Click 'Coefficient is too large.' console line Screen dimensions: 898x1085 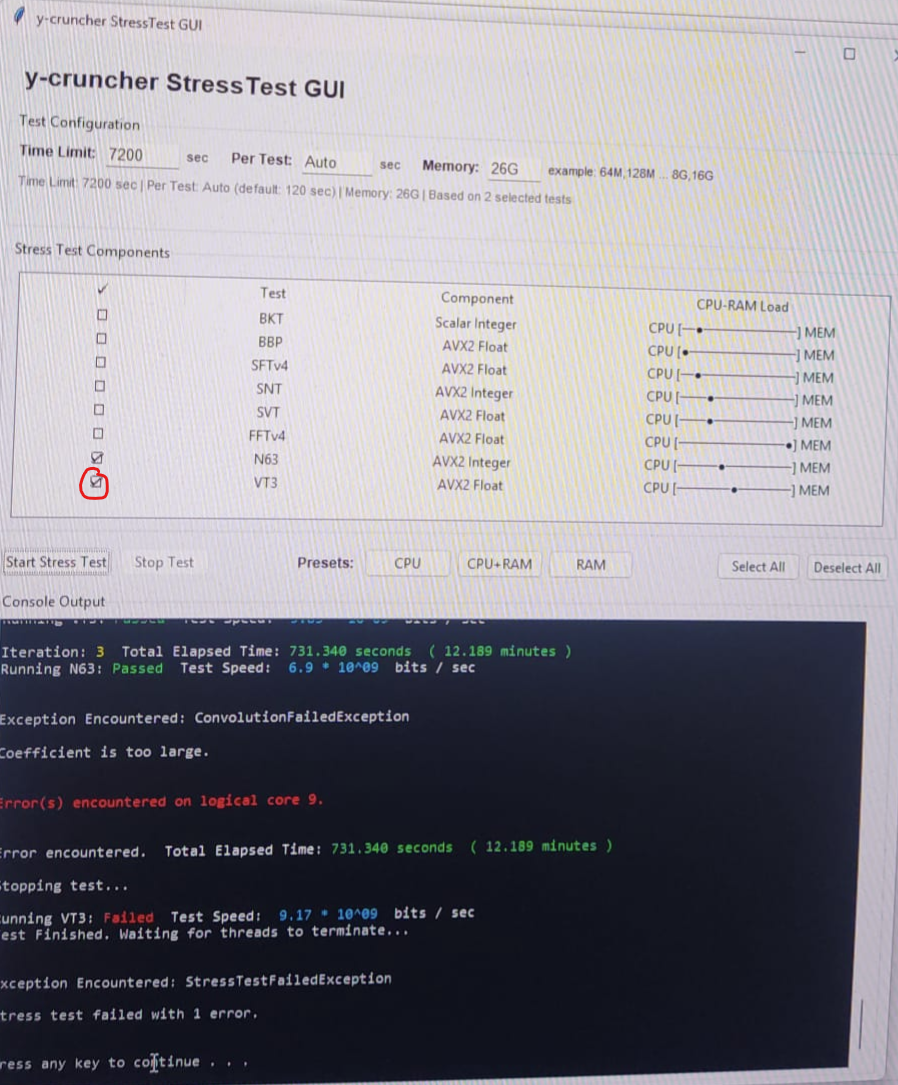click(104, 751)
